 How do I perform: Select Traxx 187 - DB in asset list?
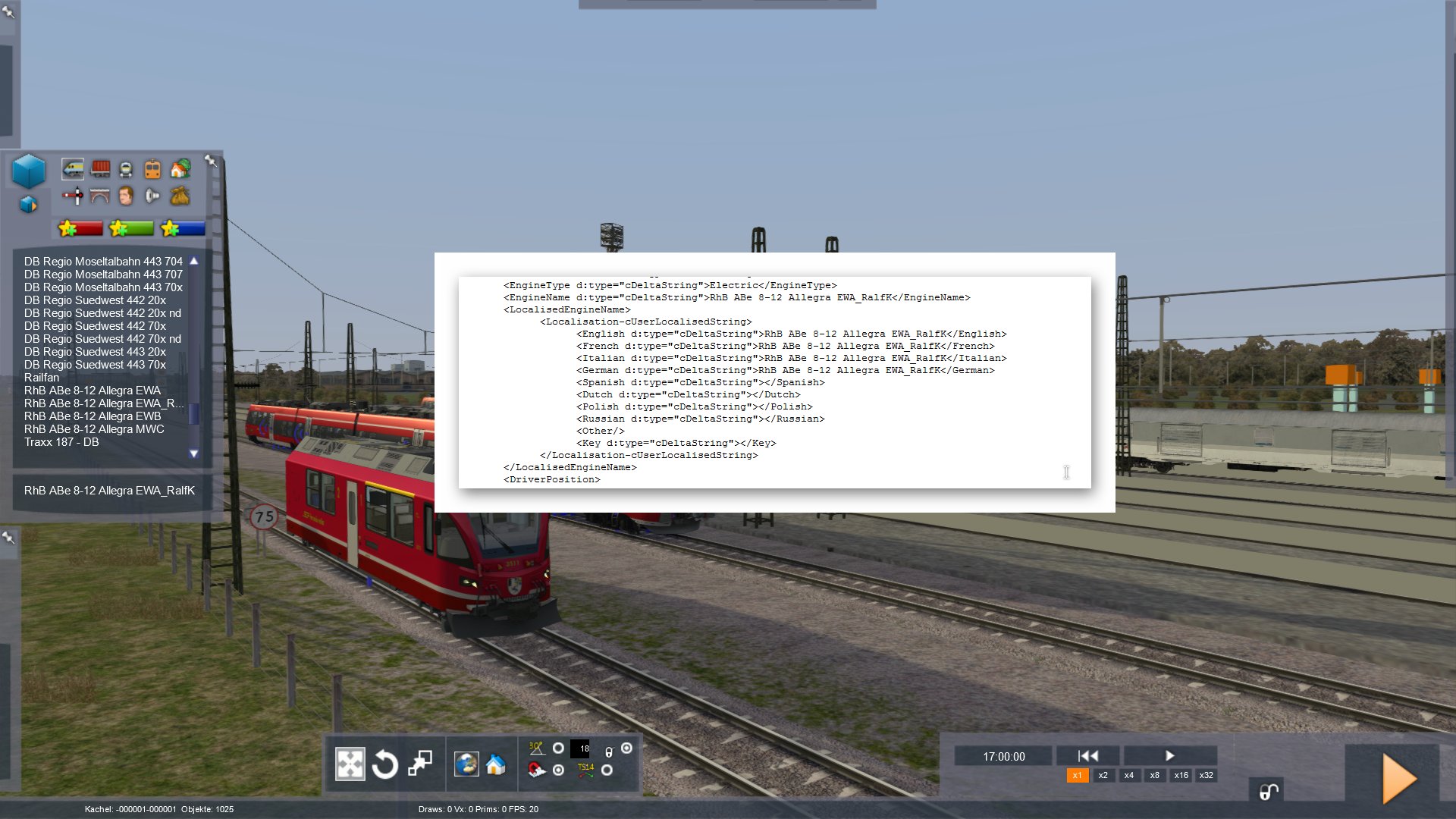coord(61,442)
